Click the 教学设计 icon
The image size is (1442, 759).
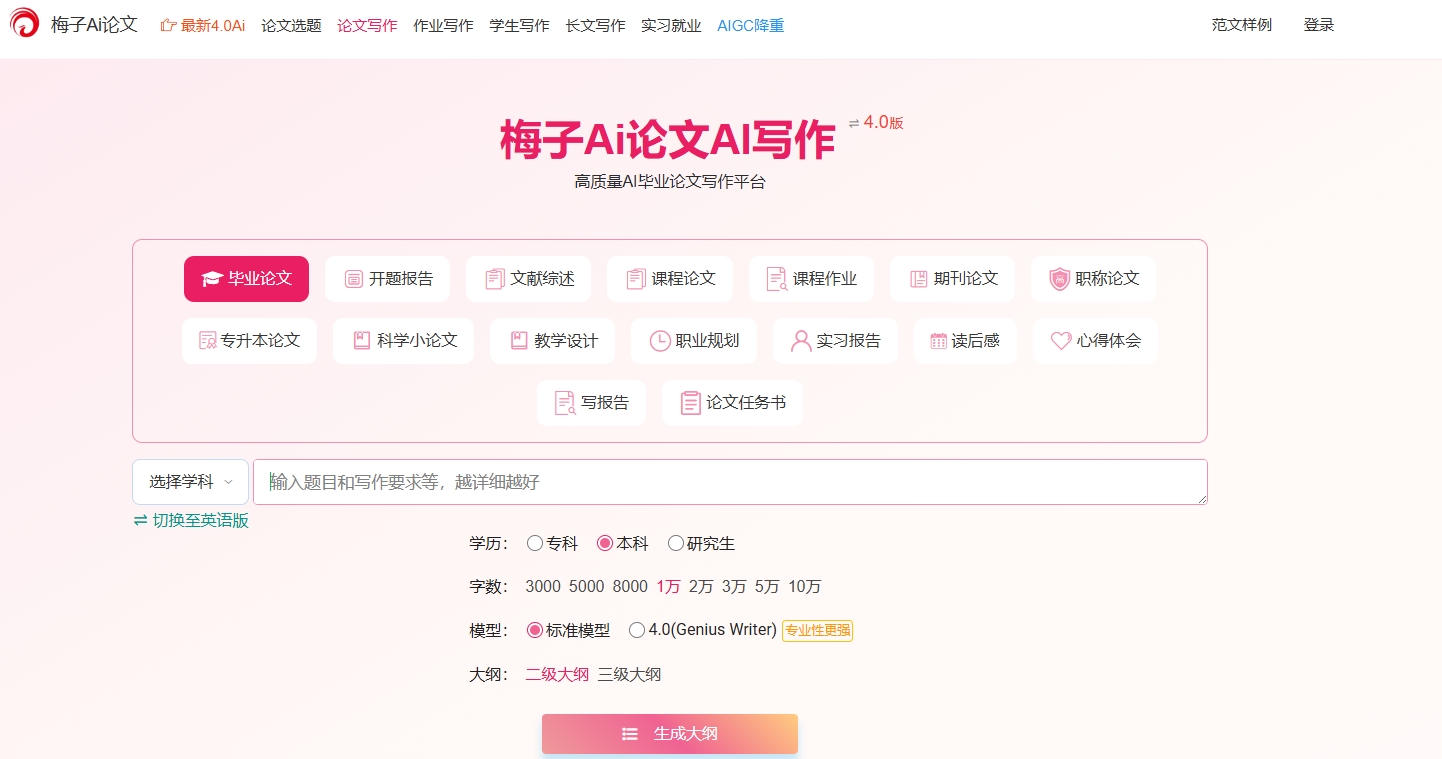519,341
